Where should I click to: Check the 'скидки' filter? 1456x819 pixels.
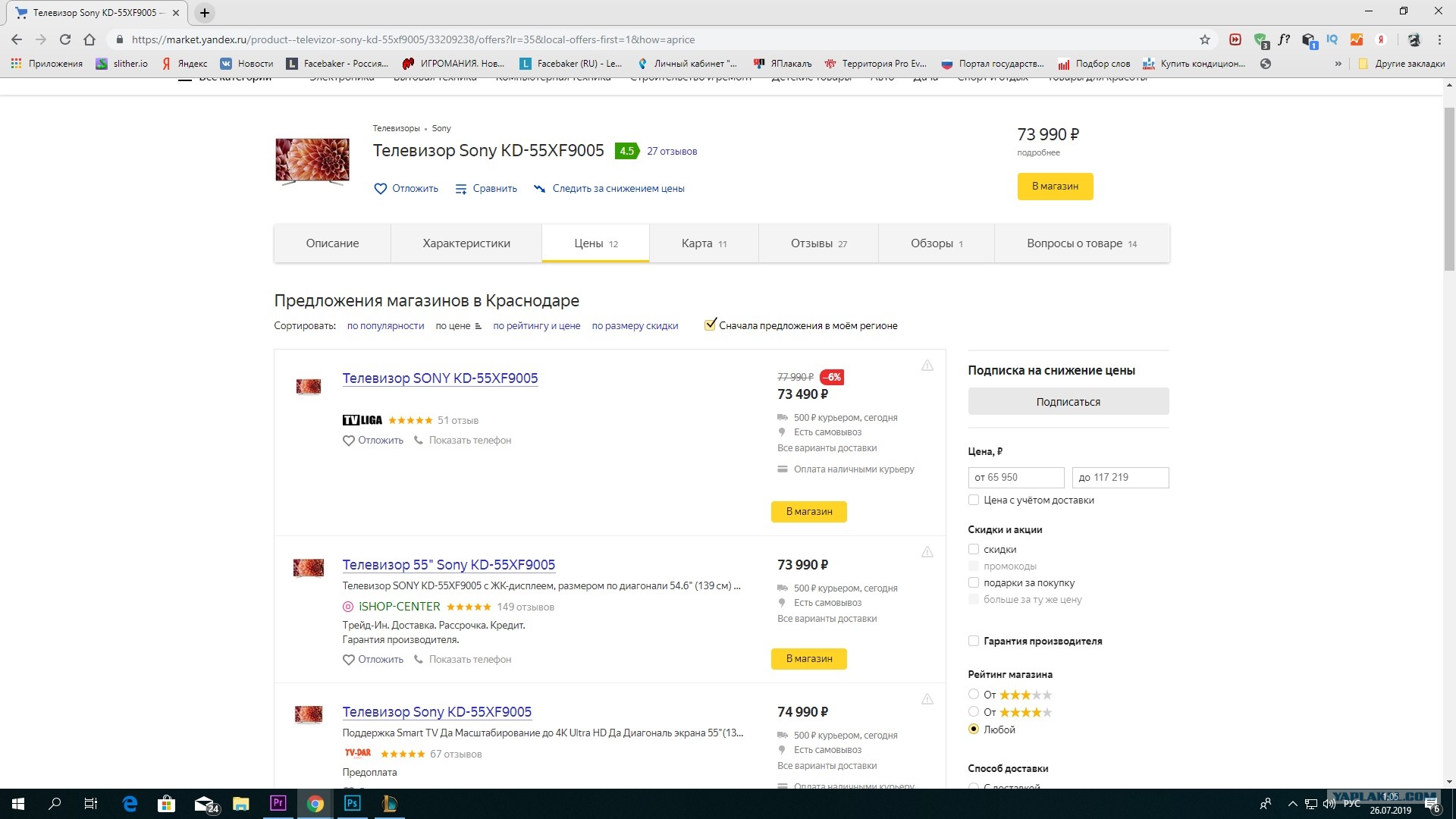click(x=974, y=549)
